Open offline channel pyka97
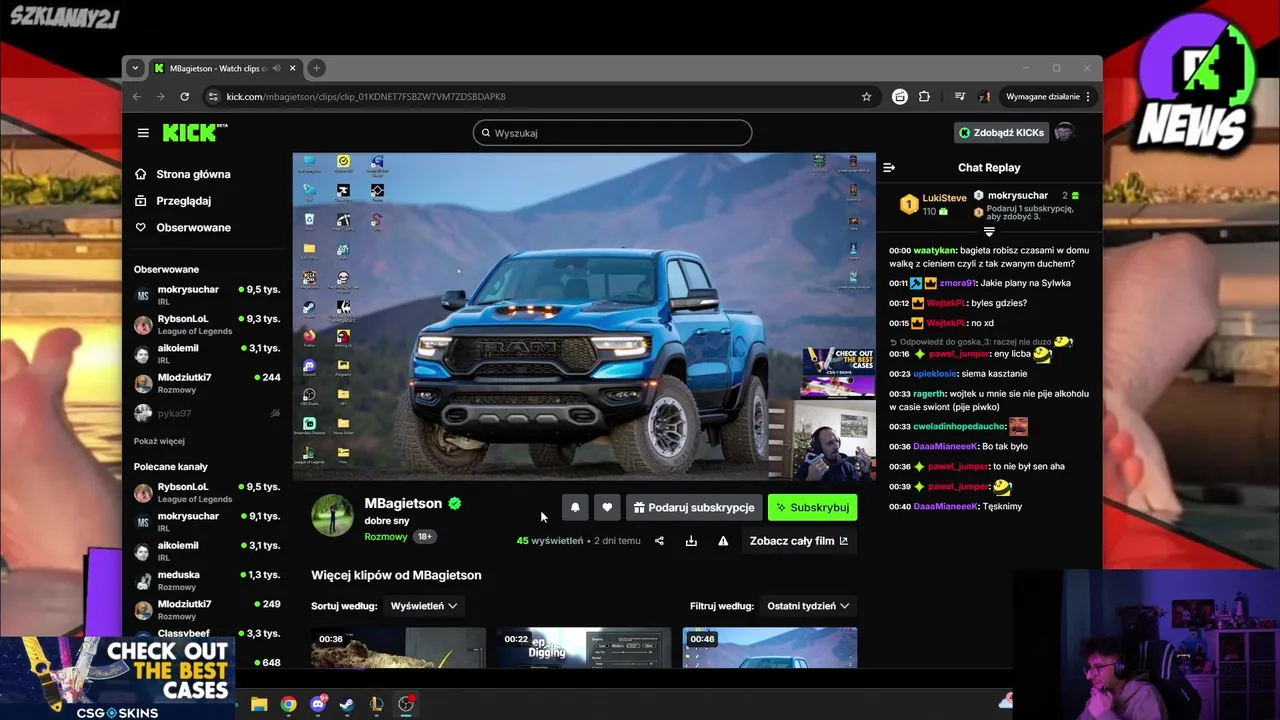The height and width of the screenshot is (720, 1280). click(207, 413)
